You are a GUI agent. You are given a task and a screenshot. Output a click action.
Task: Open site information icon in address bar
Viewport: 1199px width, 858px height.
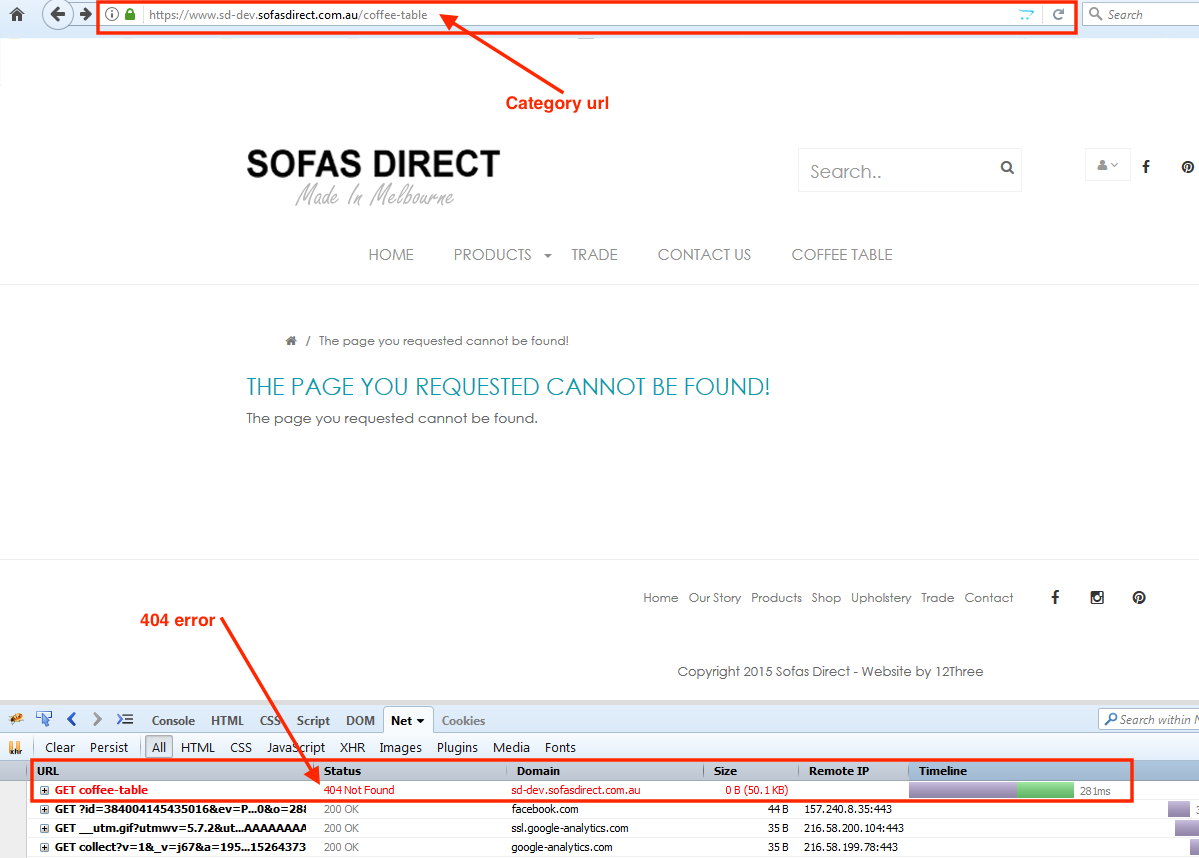point(112,14)
